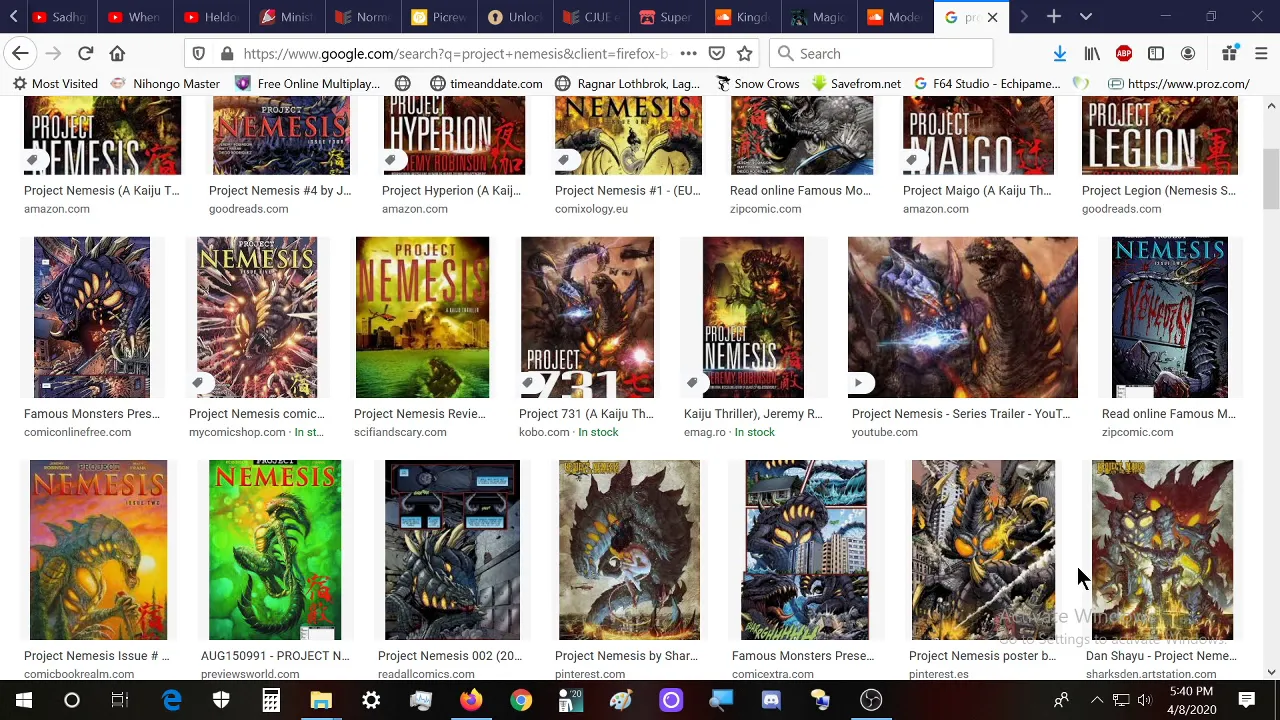Open Project Nemesis Review scifiandscary image
The image size is (1280, 720).
point(422,317)
